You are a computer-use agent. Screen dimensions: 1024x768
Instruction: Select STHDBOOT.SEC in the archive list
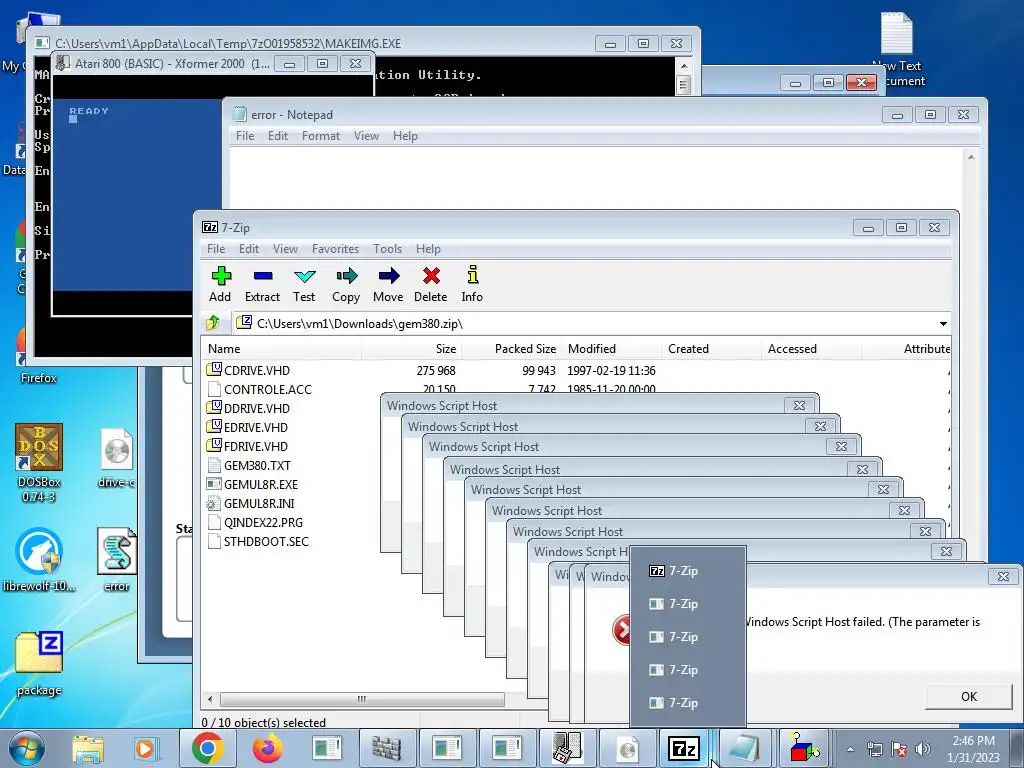coord(266,541)
